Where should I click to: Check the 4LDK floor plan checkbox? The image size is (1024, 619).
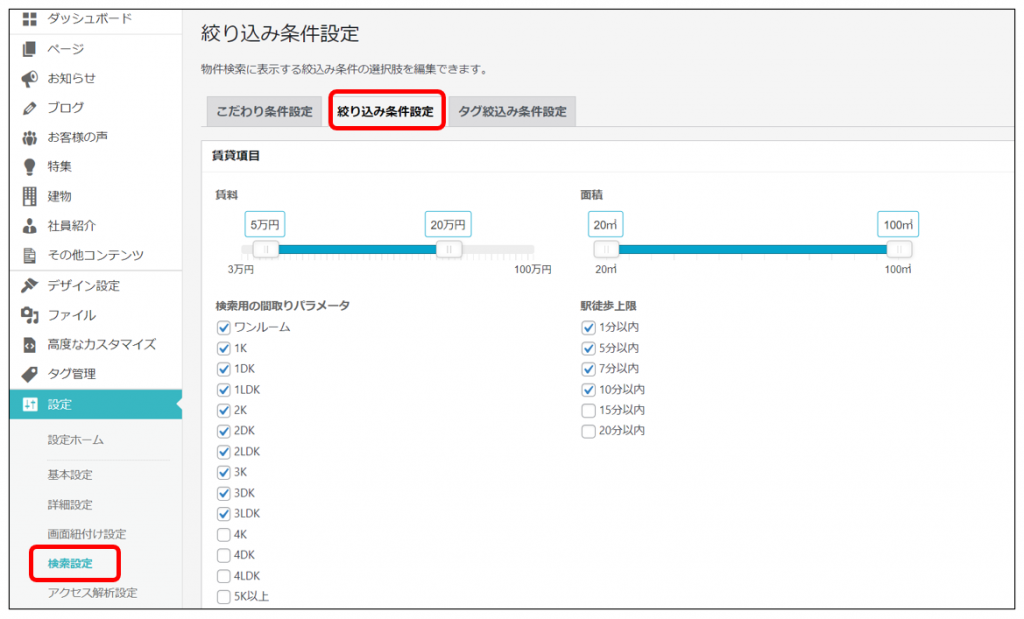[224, 576]
